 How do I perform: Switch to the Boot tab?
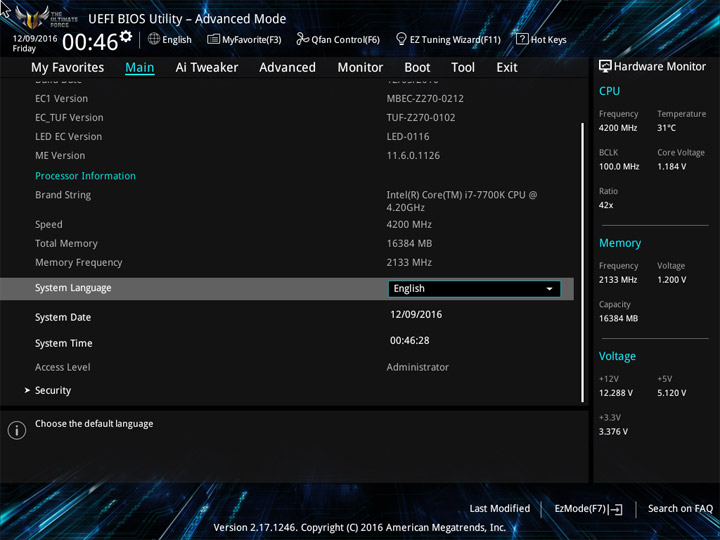pyautogui.click(x=417, y=68)
